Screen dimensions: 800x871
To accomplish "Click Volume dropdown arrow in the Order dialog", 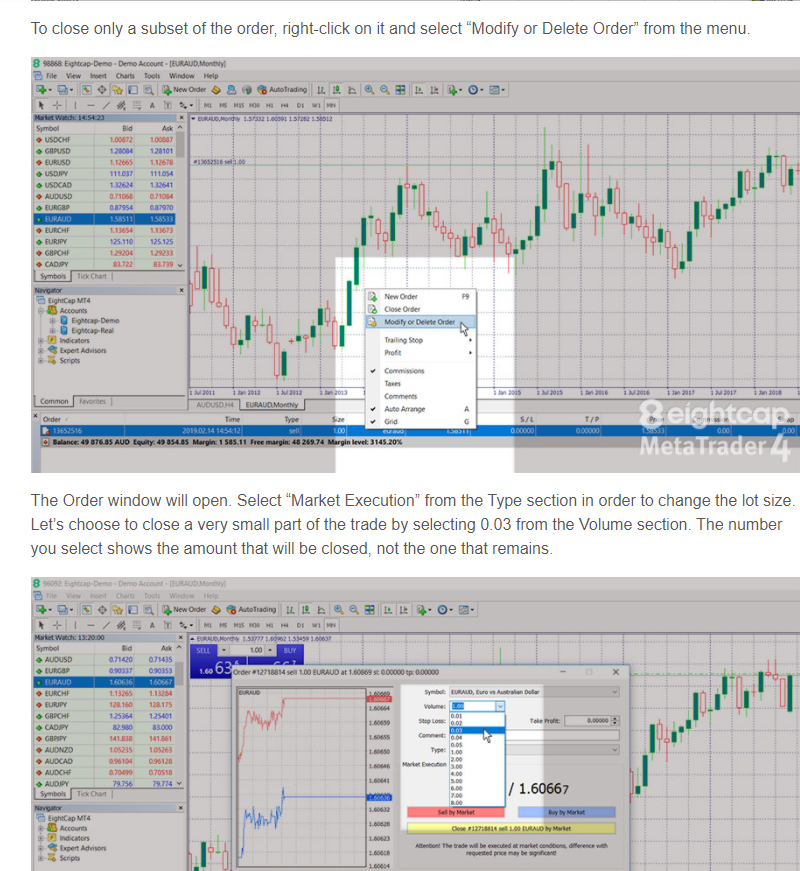I will point(500,706).
